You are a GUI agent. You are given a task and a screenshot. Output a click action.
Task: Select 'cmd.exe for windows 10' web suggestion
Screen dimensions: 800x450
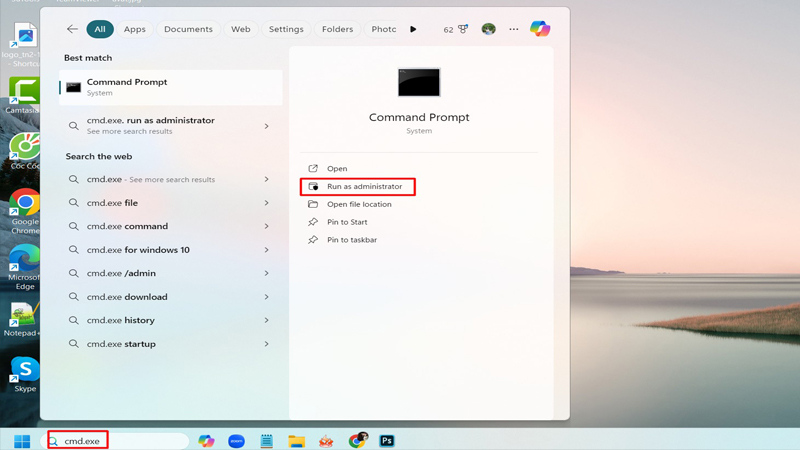(171, 249)
